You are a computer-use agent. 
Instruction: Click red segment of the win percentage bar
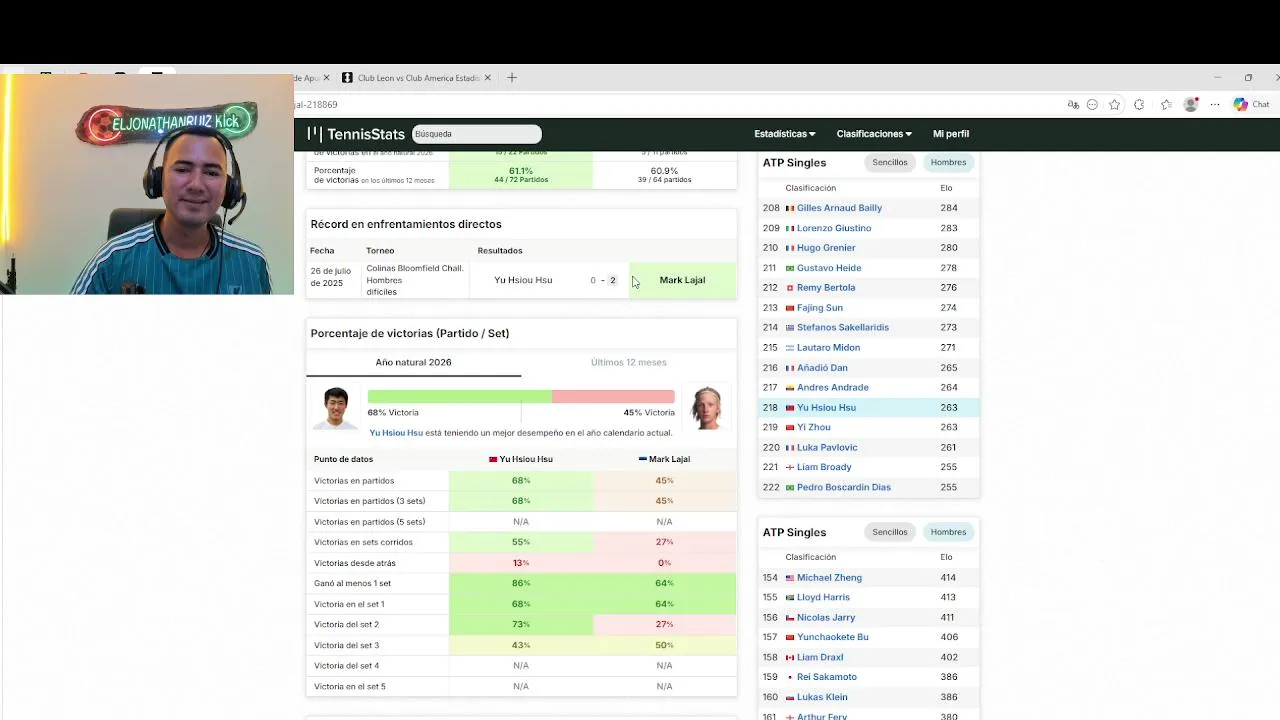(x=613, y=397)
